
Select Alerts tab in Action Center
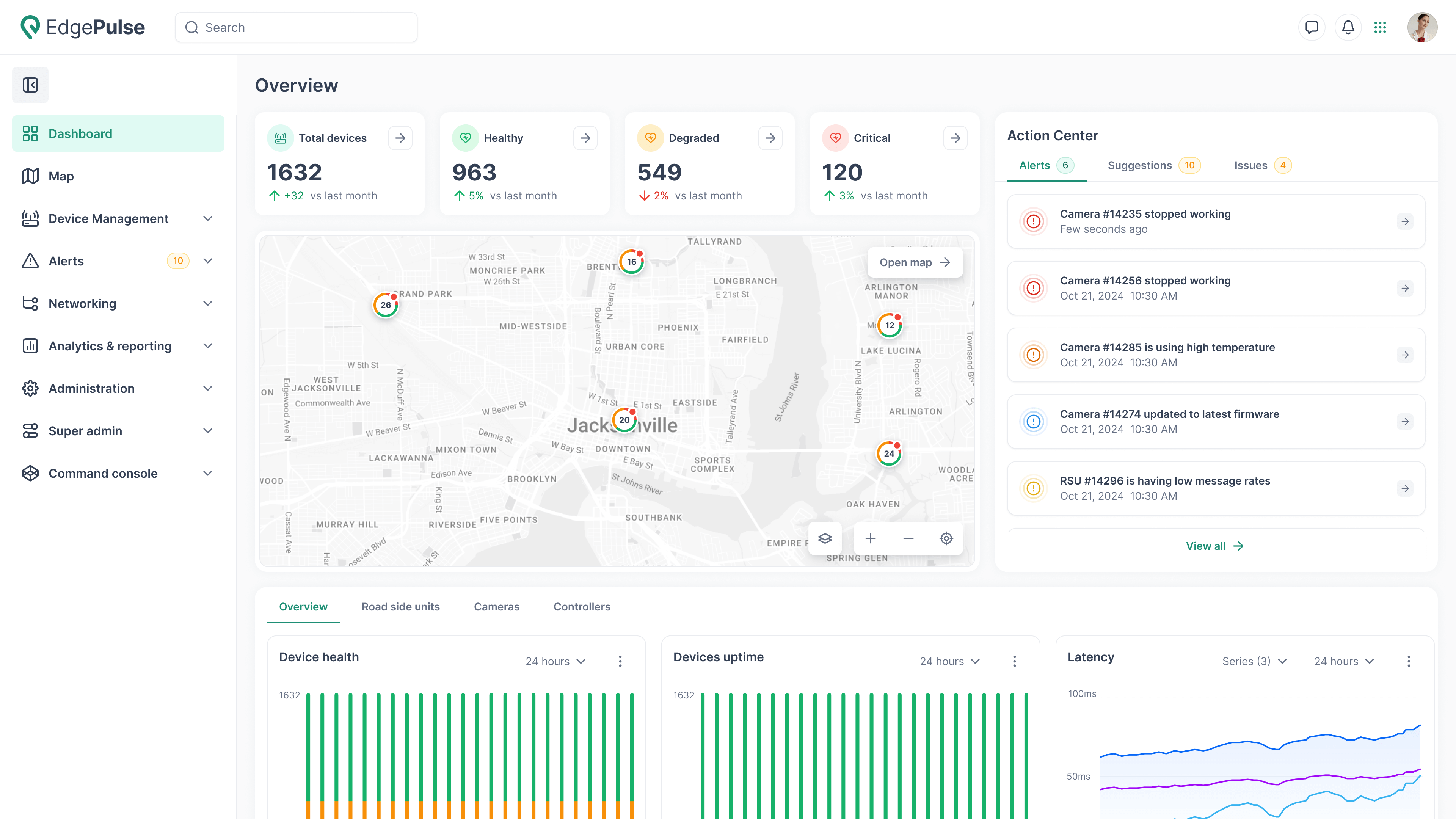1046,166
